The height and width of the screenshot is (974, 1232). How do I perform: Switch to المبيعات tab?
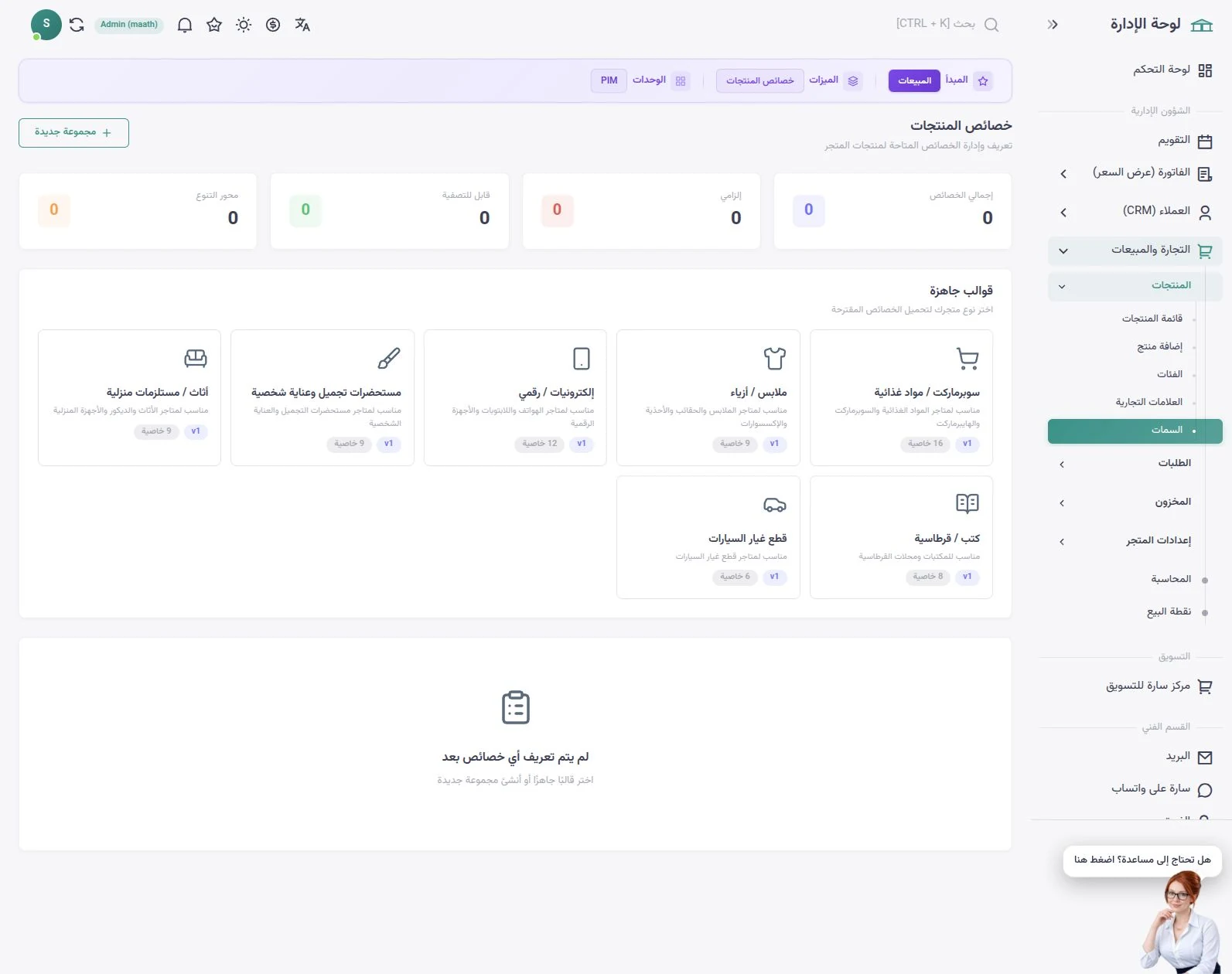coord(914,80)
